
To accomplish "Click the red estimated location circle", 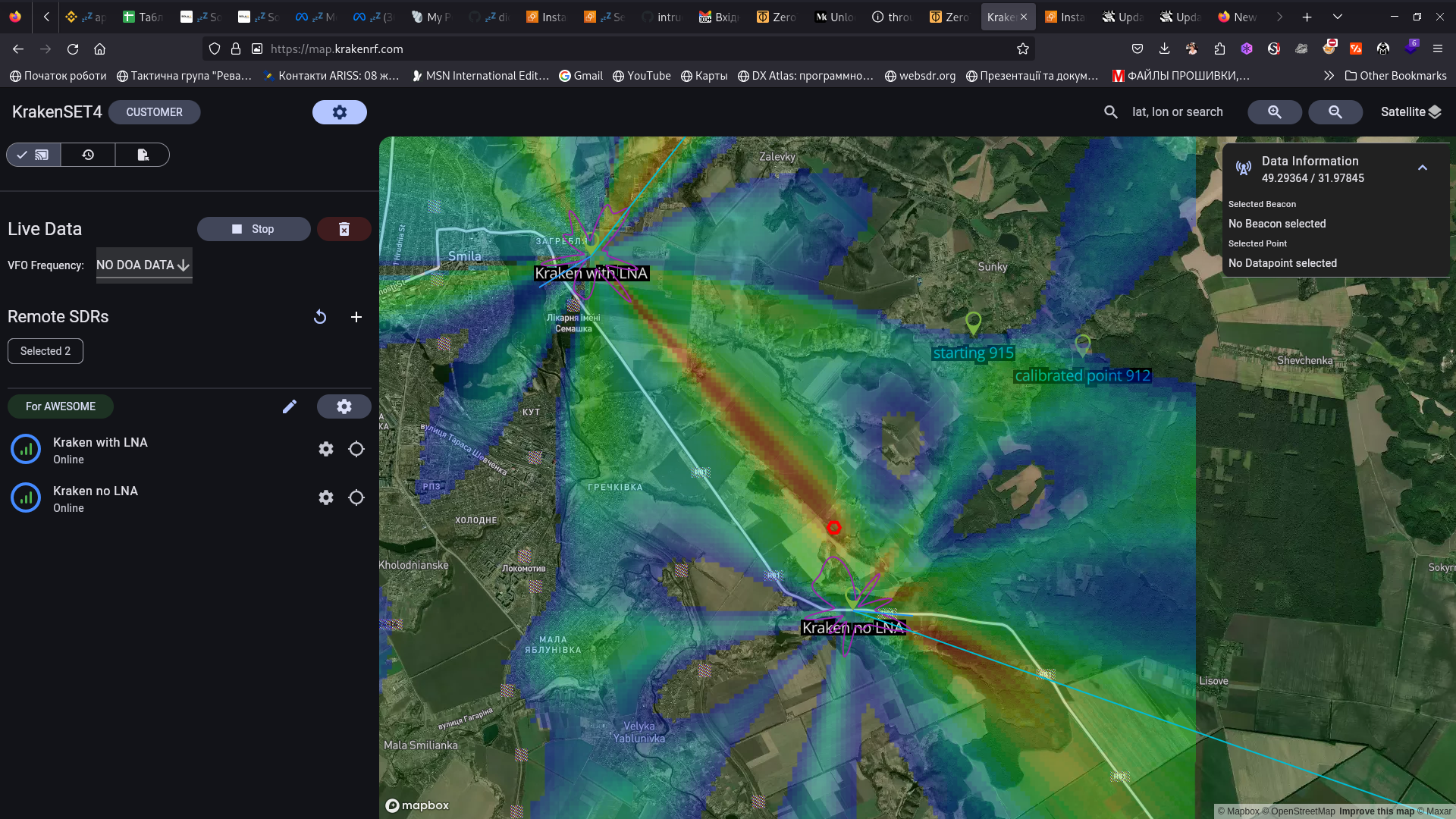I will click(x=833, y=527).
